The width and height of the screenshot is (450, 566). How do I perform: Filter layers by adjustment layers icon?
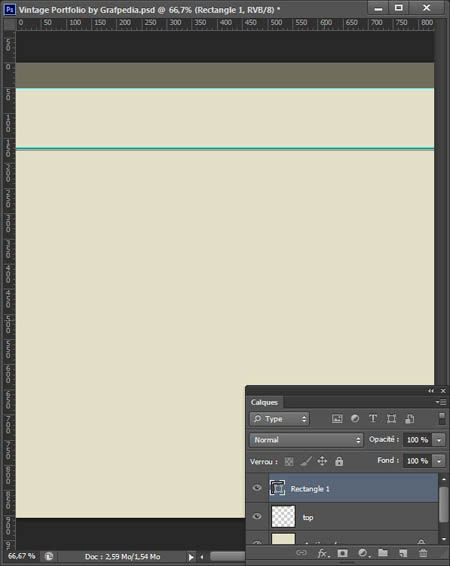click(x=355, y=418)
